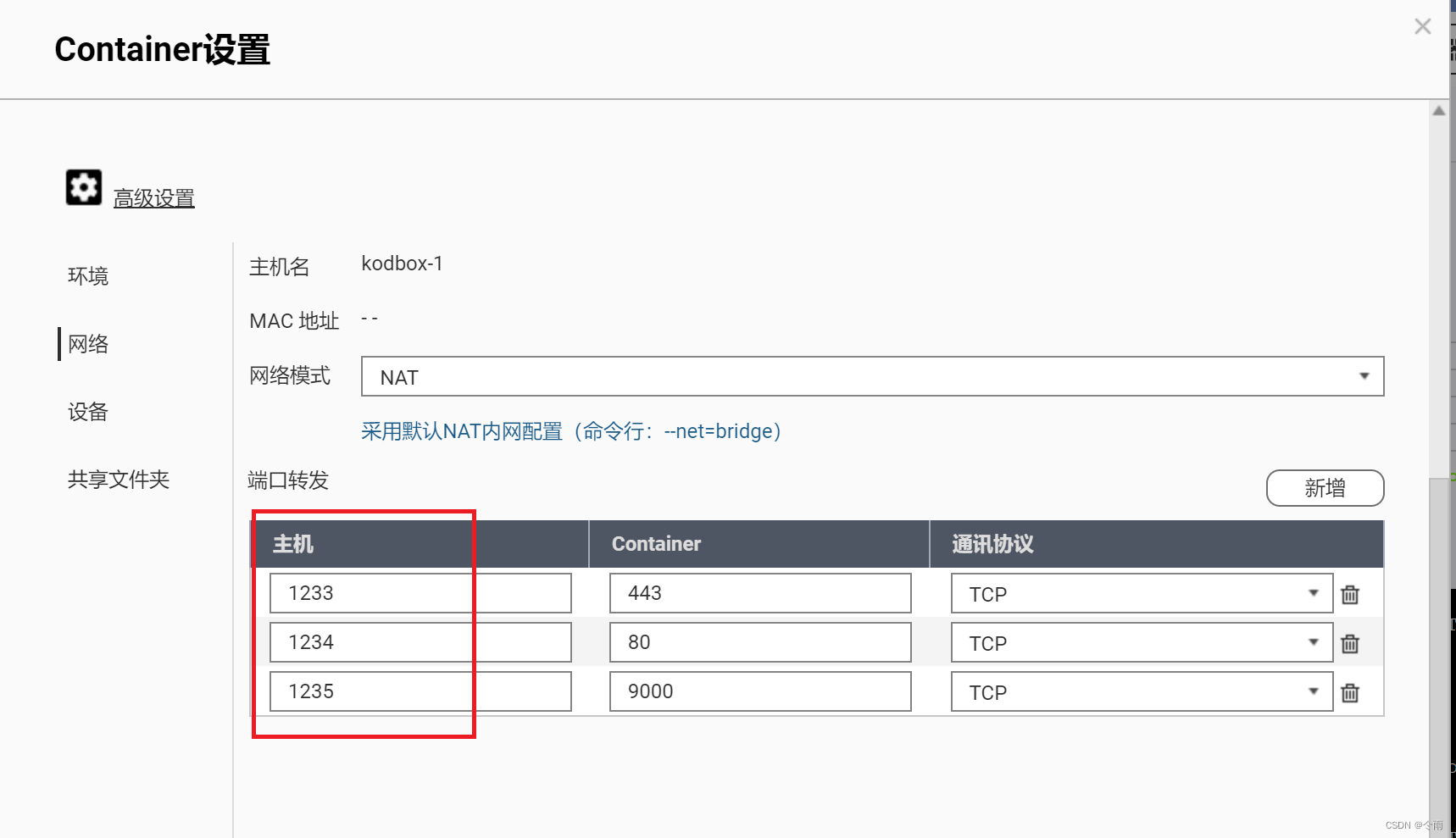The height and width of the screenshot is (838, 1456).
Task: Go to the 共享文件夹 tab
Action: 119,480
